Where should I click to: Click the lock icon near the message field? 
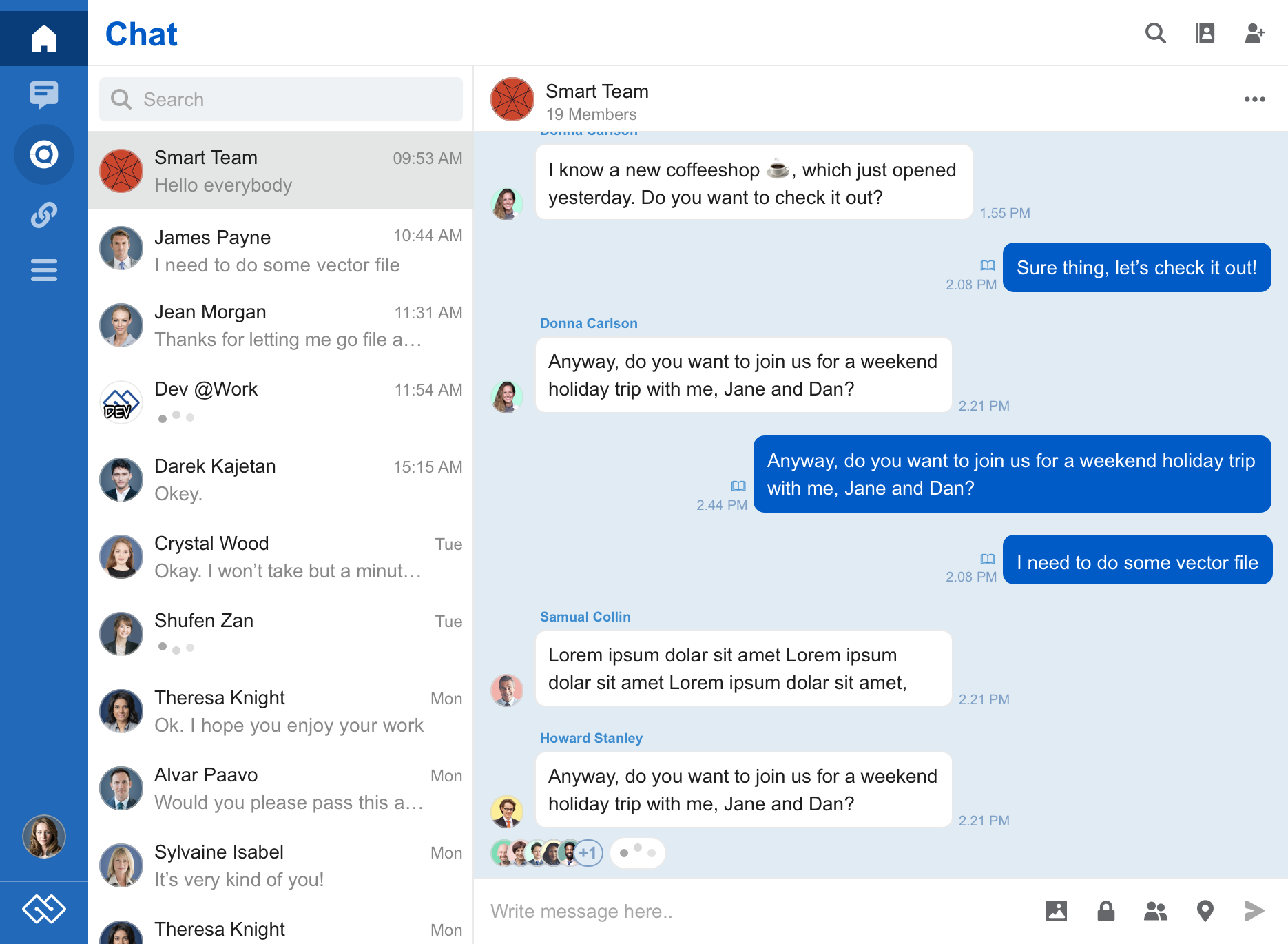click(x=1105, y=911)
